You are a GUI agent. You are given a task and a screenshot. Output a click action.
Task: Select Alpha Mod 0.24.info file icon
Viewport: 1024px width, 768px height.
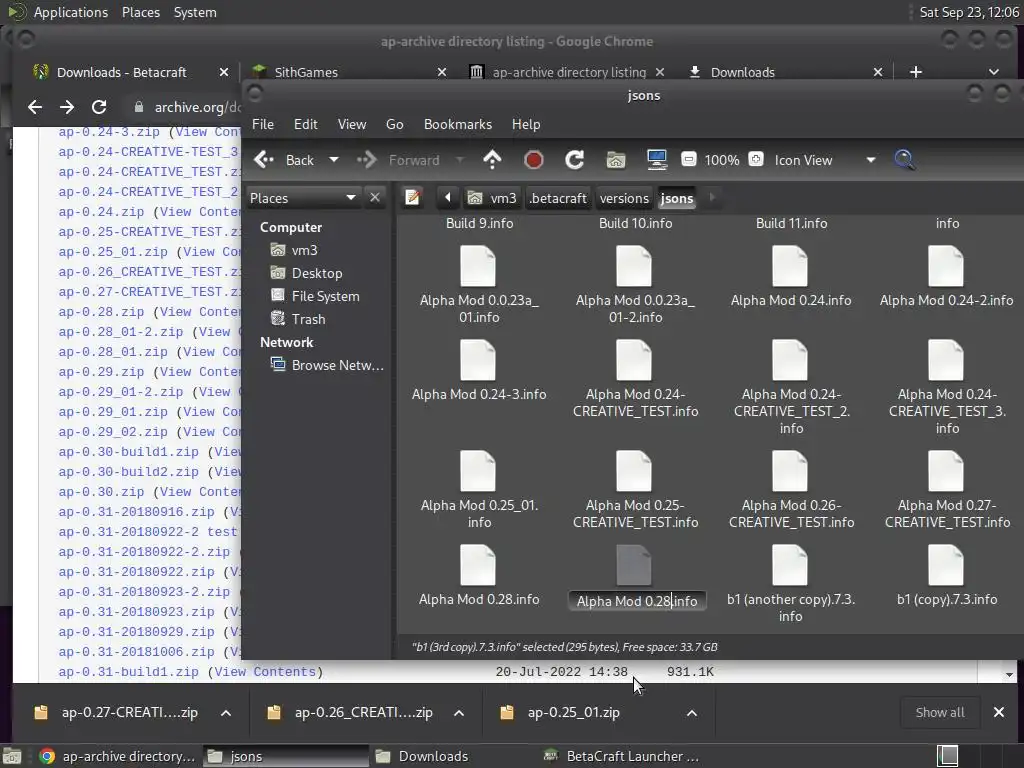click(x=790, y=266)
